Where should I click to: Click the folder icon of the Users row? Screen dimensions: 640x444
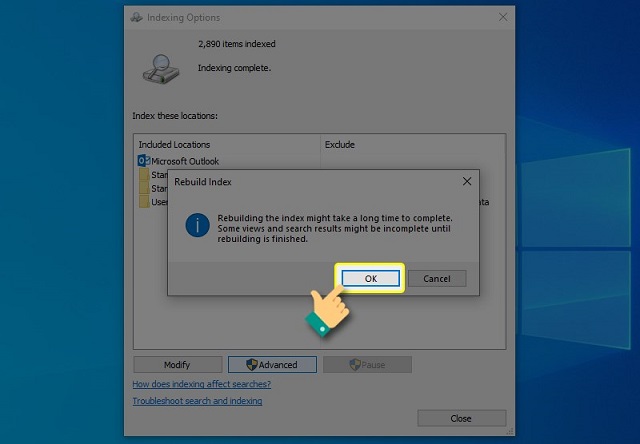pyautogui.click(x=144, y=202)
